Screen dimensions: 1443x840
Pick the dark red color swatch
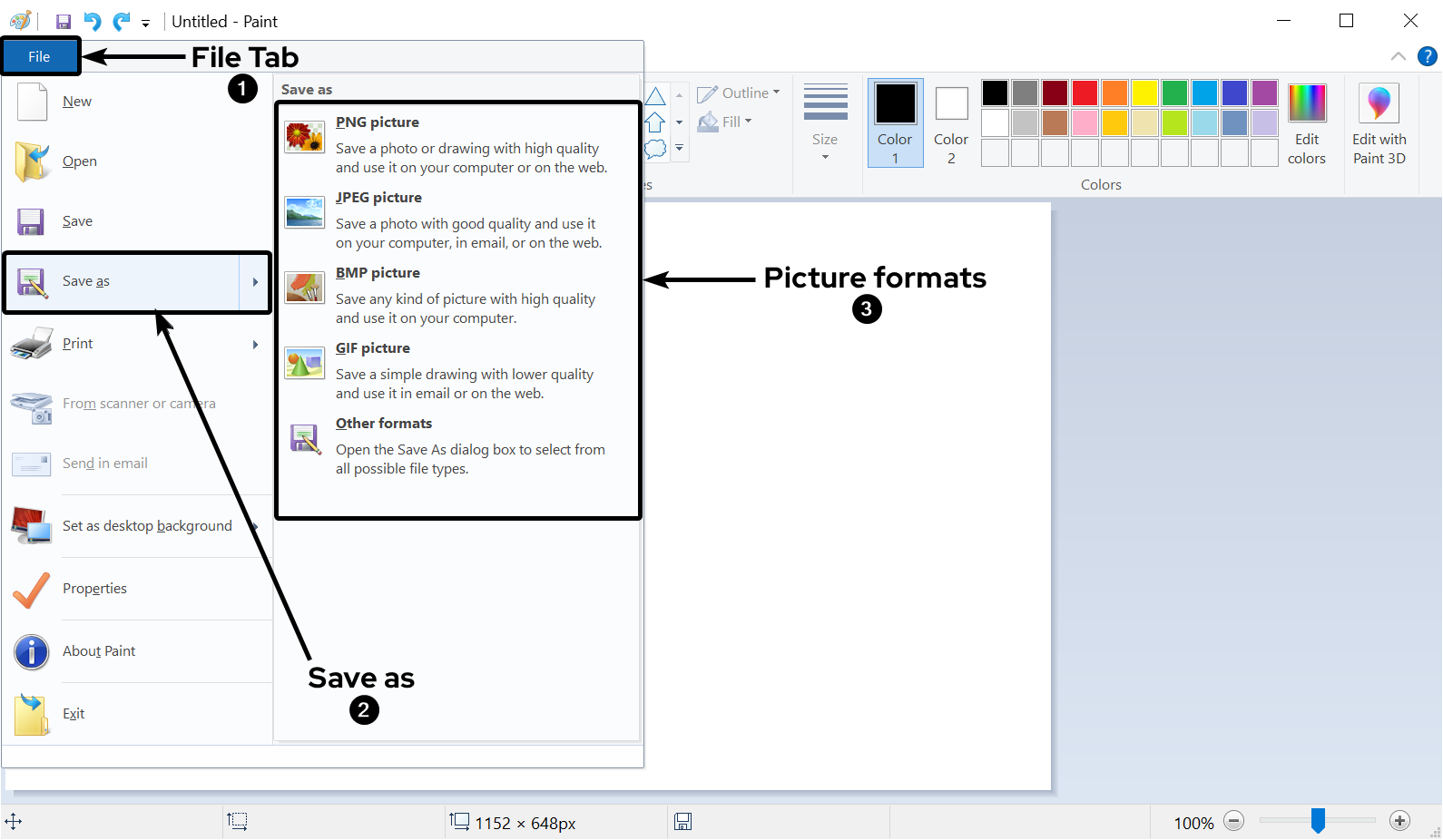coord(1055,93)
